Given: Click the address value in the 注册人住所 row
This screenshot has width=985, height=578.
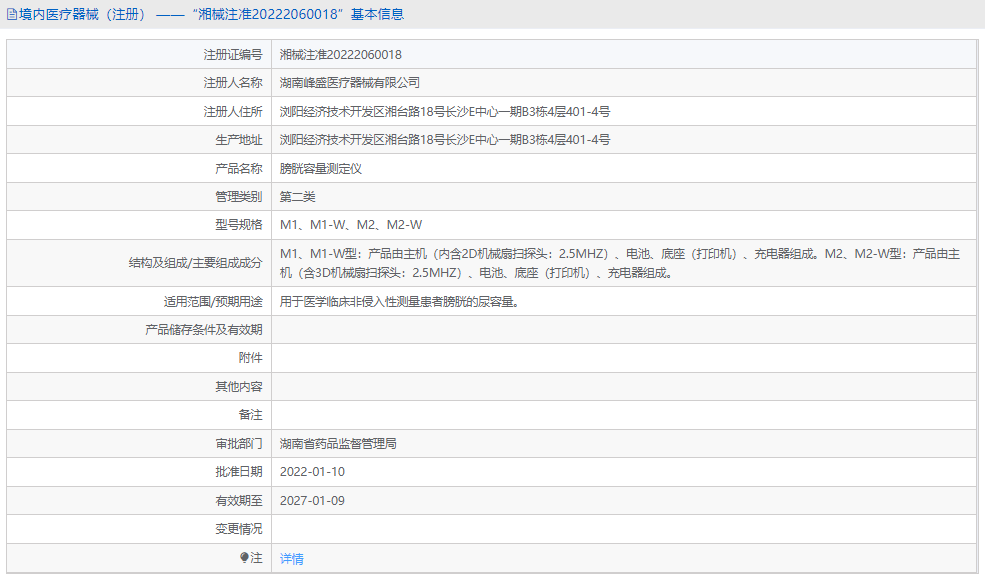Looking at the screenshot, I should 445,112.
